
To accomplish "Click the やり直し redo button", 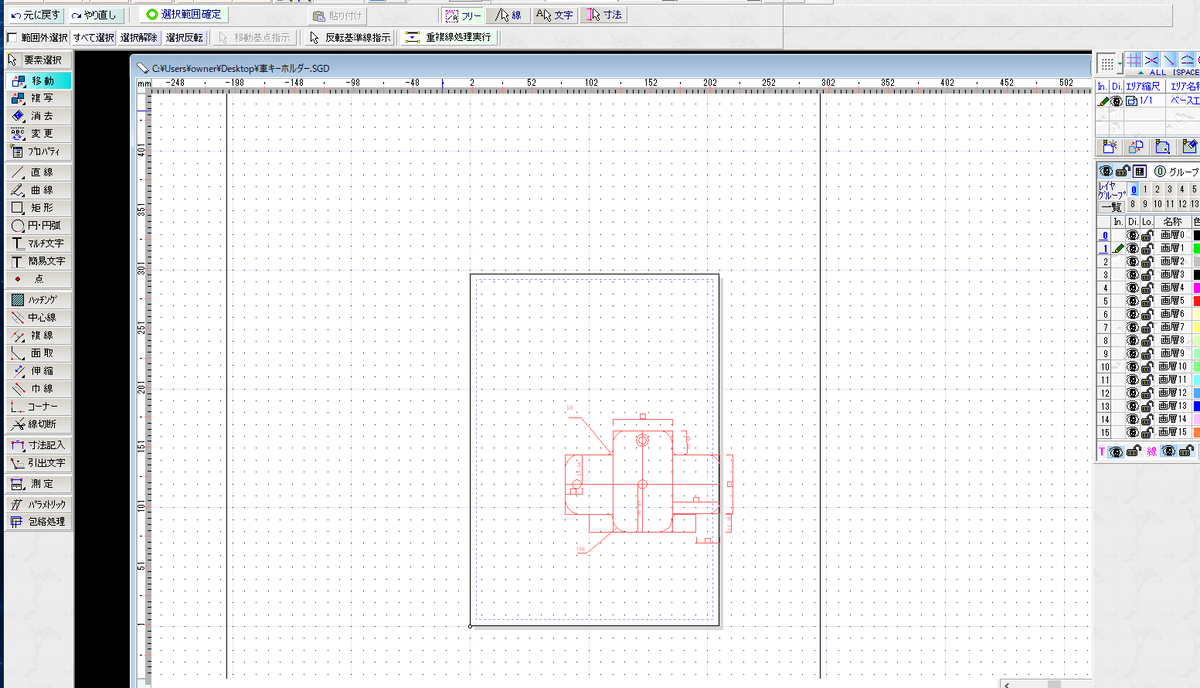I will pos(97,16).
